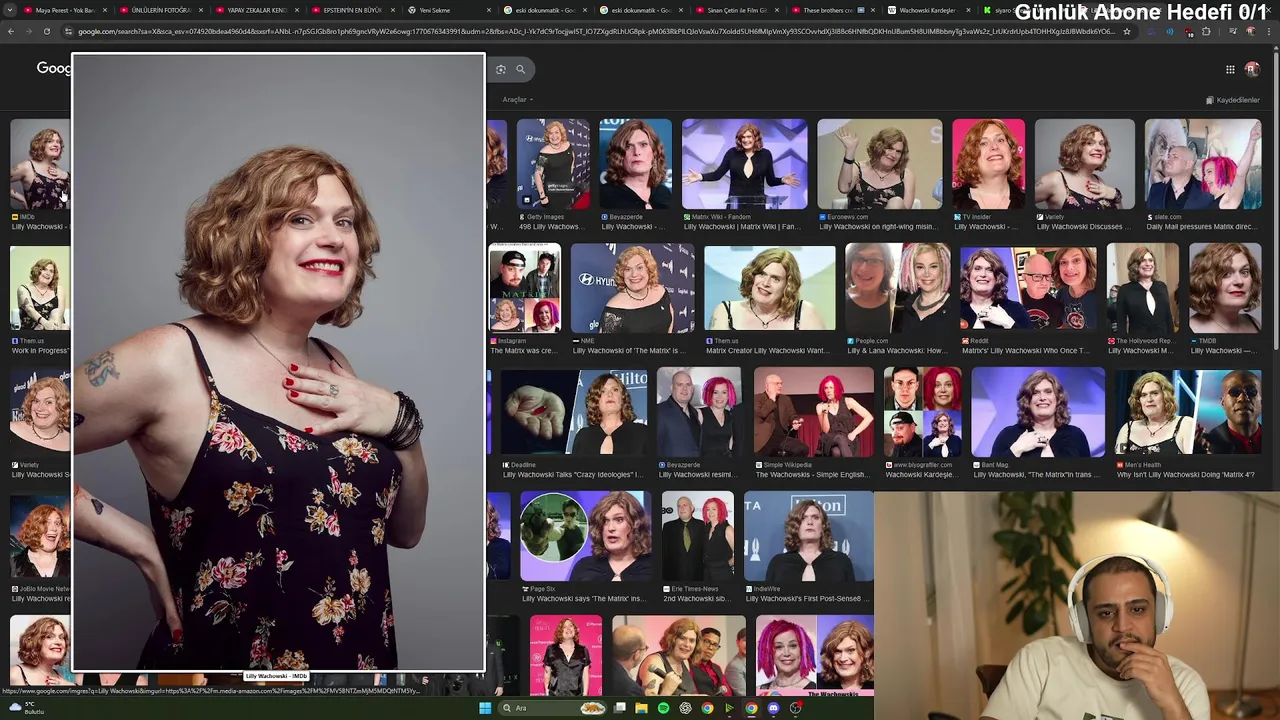Open Them.us 'Work in Progress' left thumbnail
This screenshot has height=720, width=1280.
coord(40,288)
